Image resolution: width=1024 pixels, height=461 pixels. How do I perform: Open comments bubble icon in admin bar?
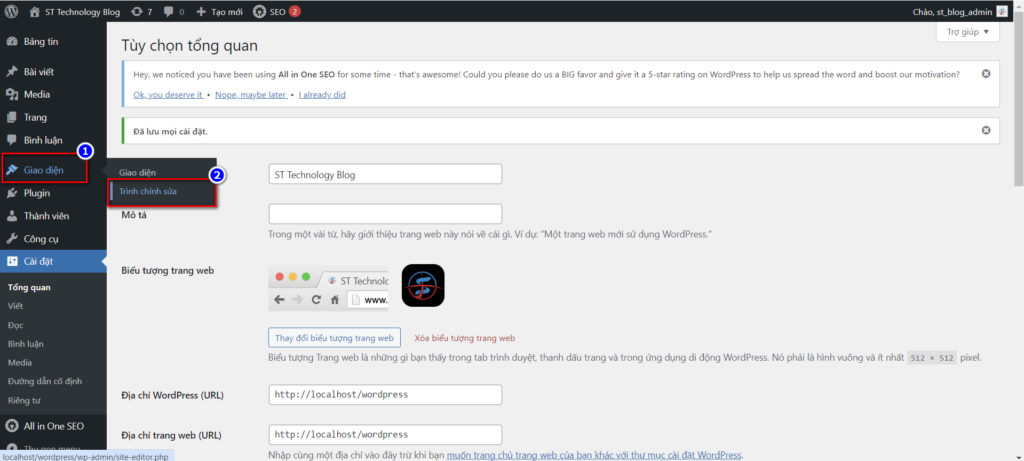coord(173,11)
